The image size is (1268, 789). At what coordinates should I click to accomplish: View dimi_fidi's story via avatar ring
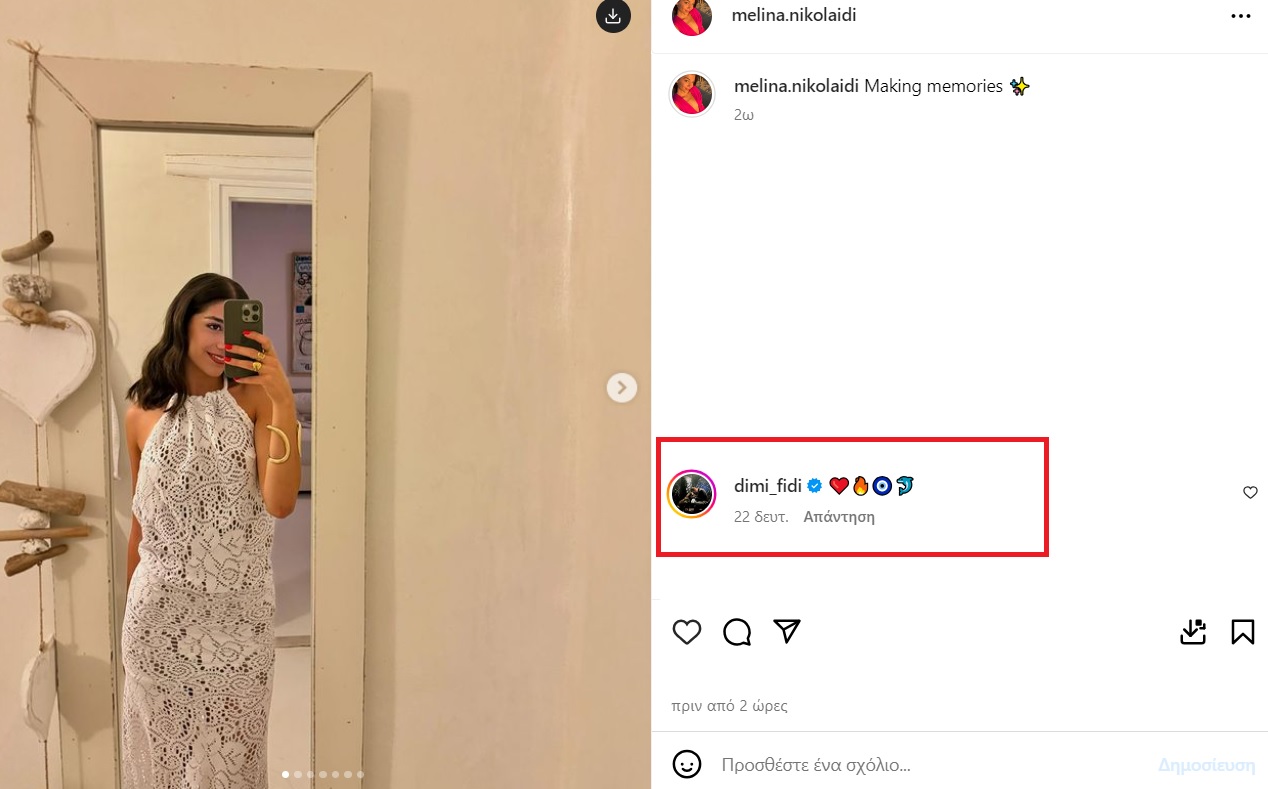tap(691, 494)
